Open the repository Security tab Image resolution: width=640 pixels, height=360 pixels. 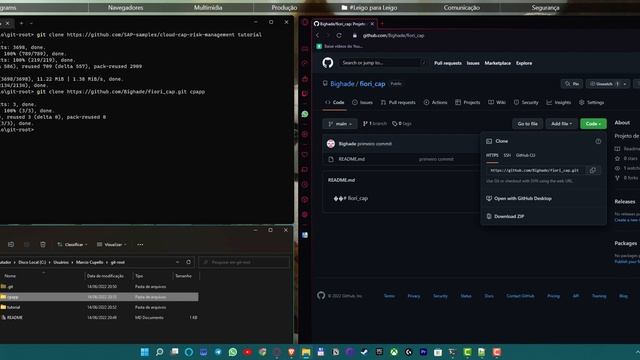(x=526, y=102)
